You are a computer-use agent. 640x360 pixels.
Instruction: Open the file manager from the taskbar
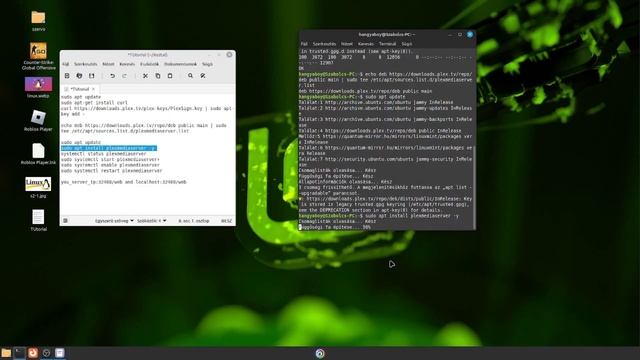tap(6, 353)
